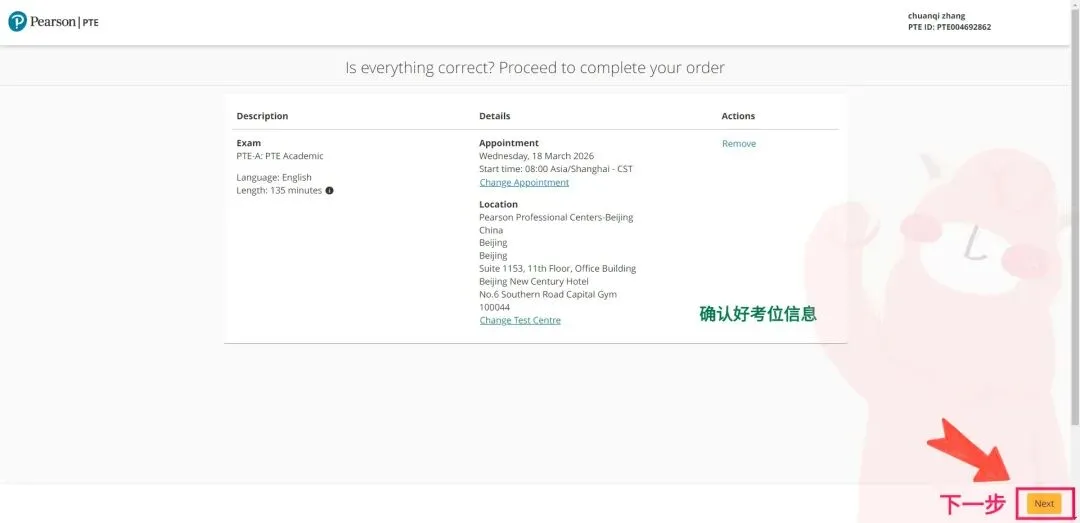Click the 'Language: English' text
The image size is (1080, 523).
[x=274, y=178]
